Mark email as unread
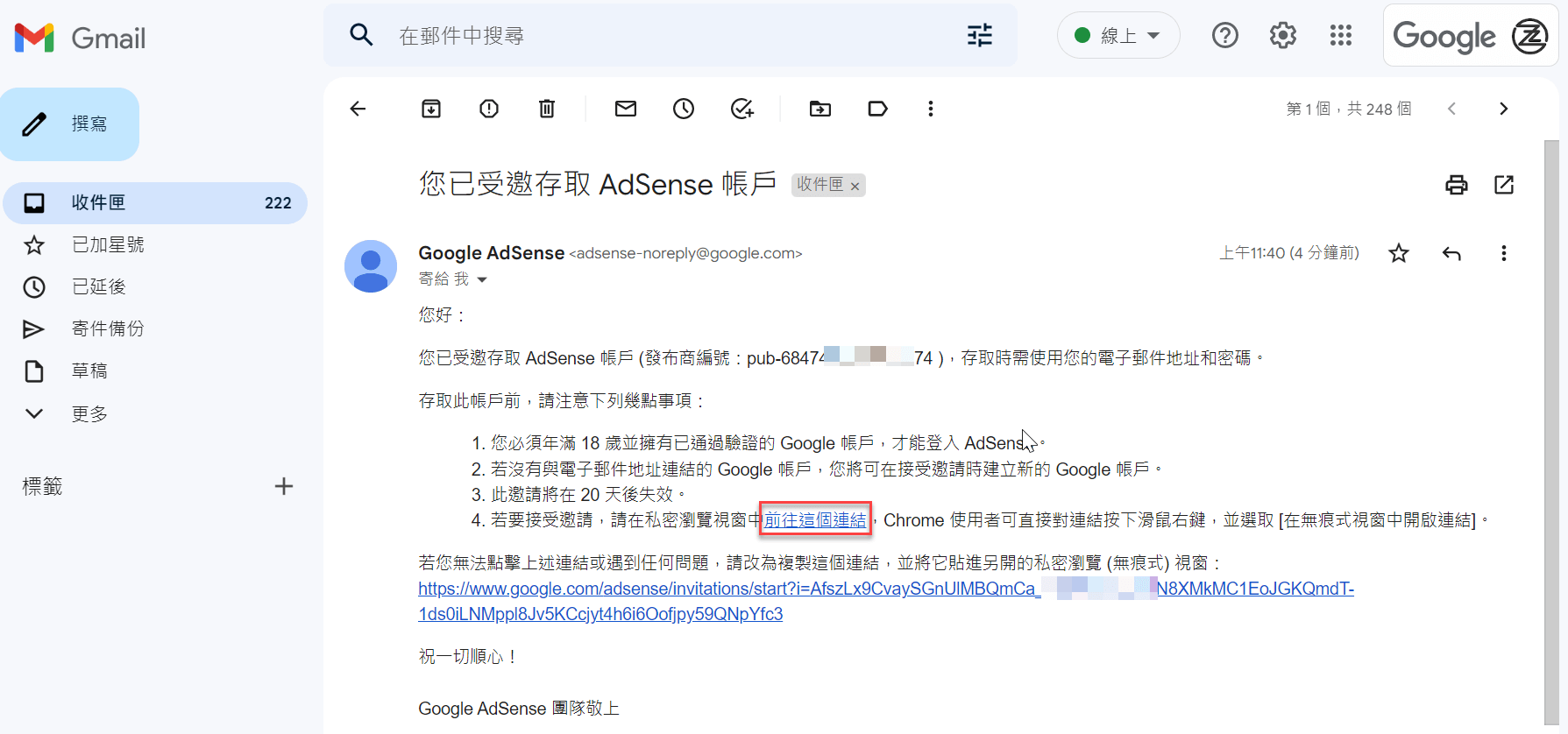The width and height of the screenshot is (1568, 734). [x=626, y=109]
